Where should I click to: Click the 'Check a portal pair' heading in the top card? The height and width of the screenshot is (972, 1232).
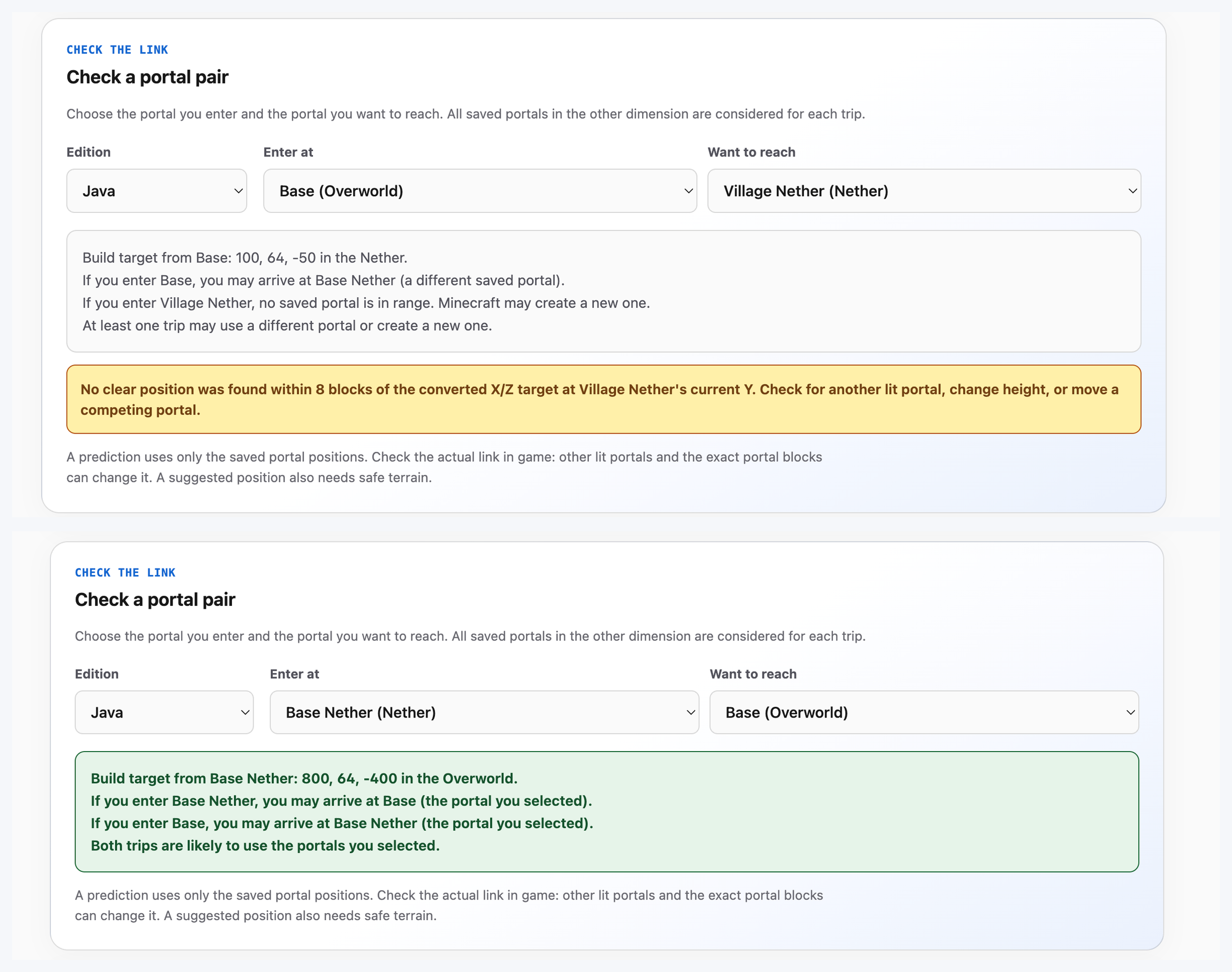[147, 77]
